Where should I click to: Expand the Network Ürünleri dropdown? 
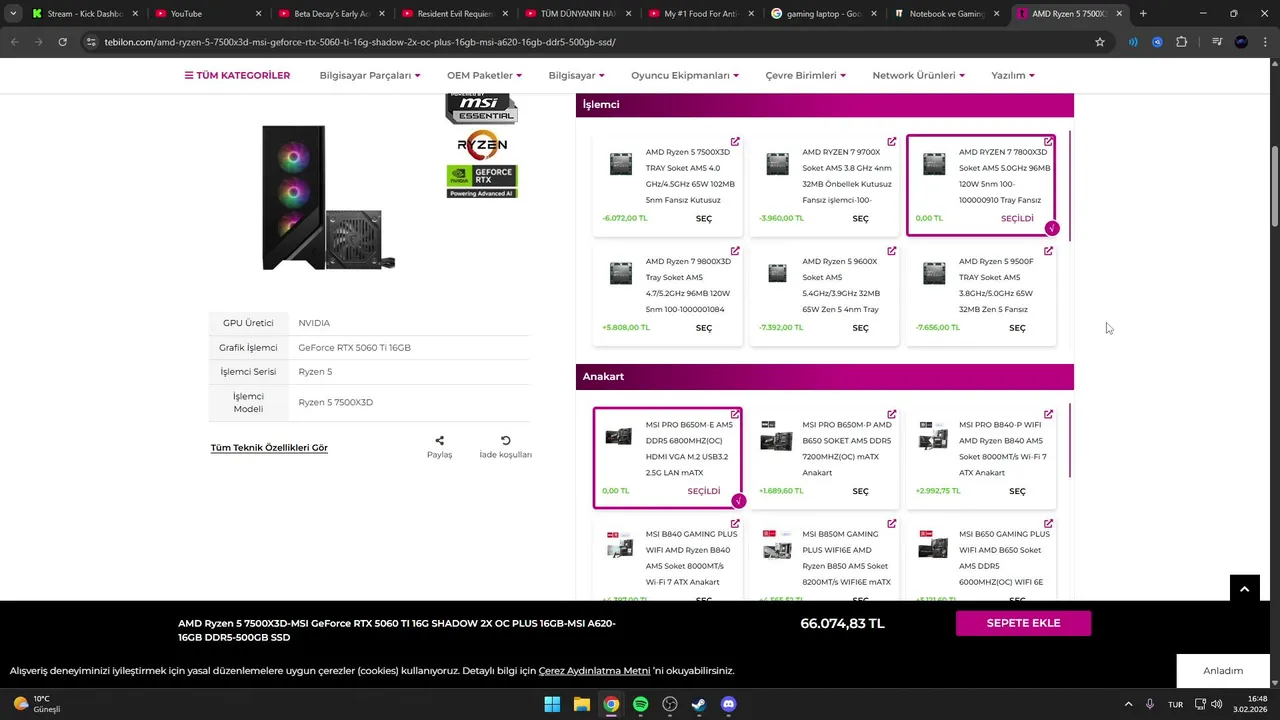[919, 75]
